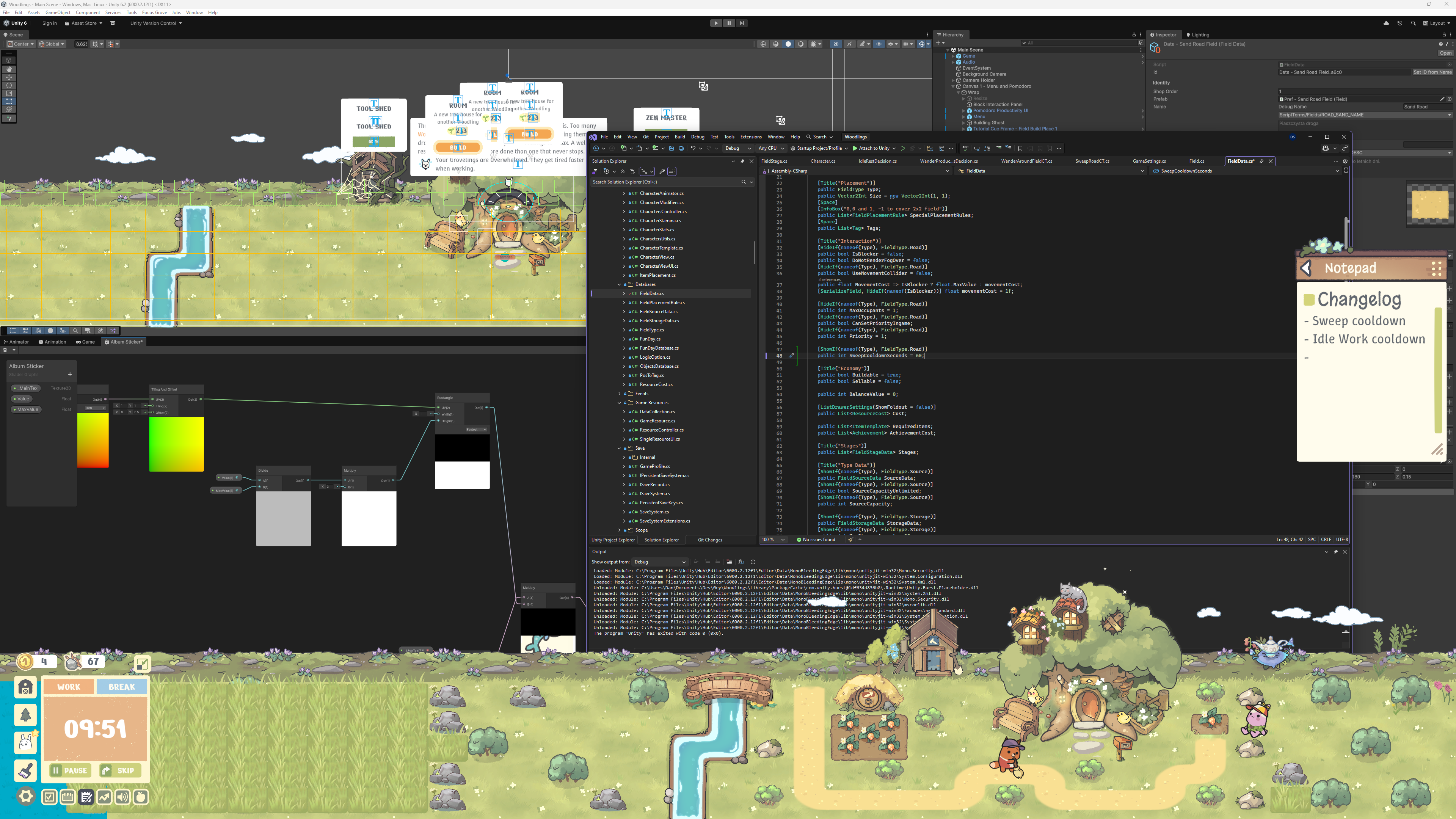The height and width of the screenshot is (819, 1456).
Task: Open the barn building menu in game
Action: (25, 687)
